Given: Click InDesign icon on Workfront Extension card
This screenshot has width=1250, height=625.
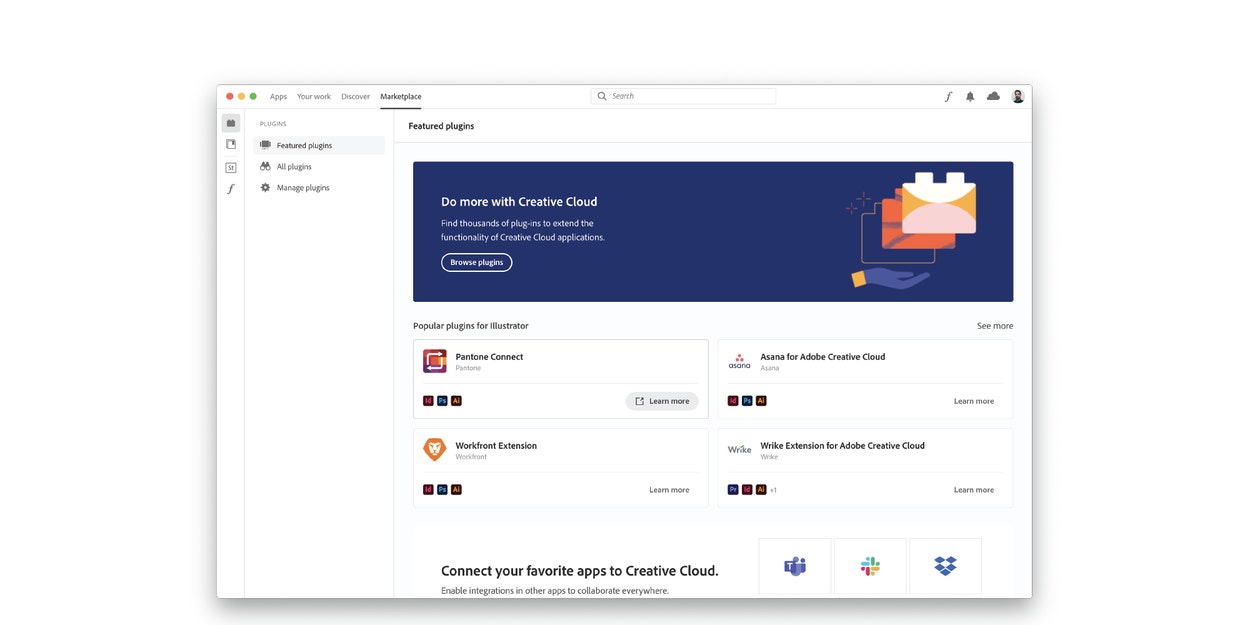Looking at the screenshot, I should coord(428,490).
